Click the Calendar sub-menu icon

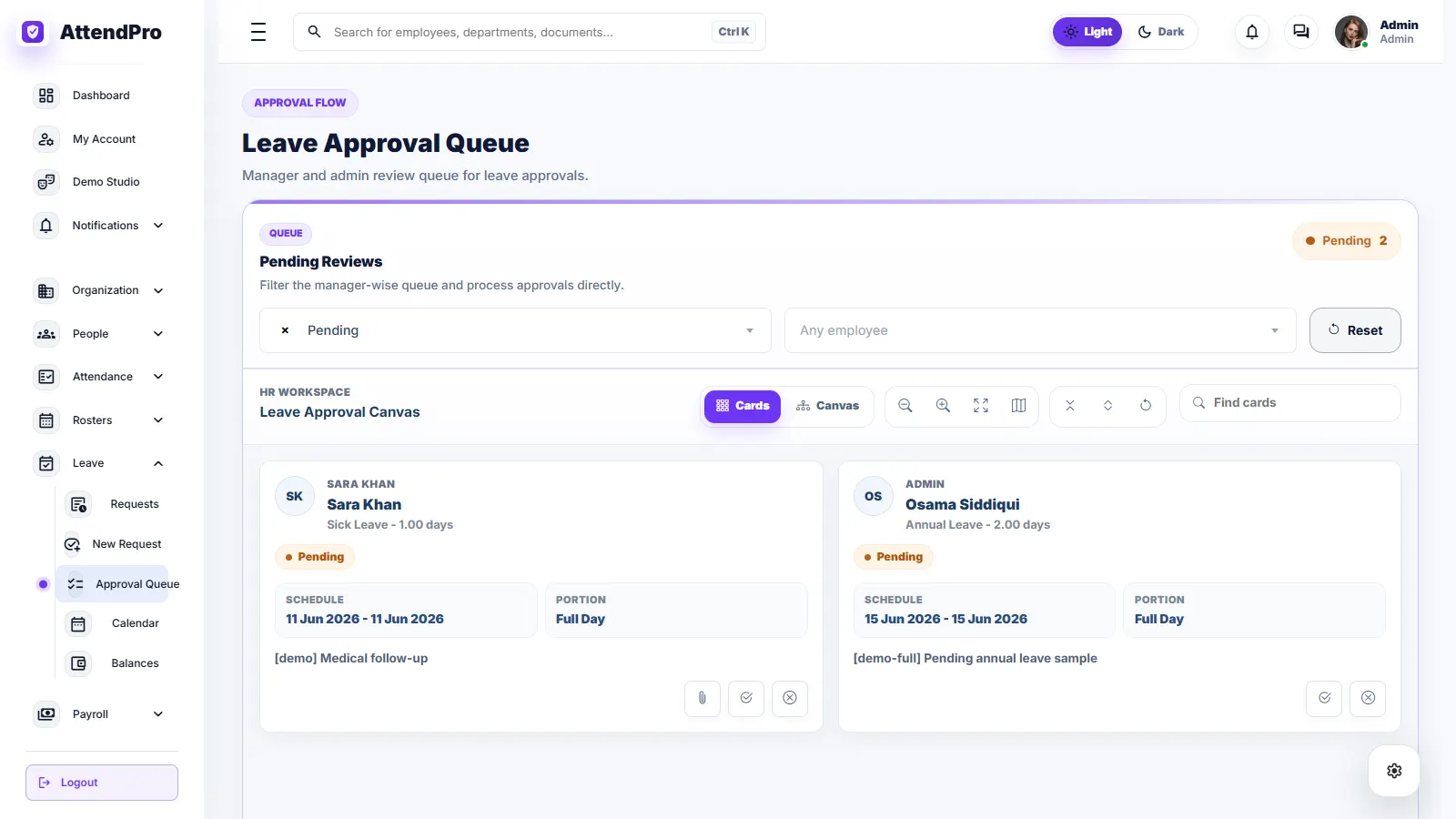pyautogui.click(x=78, y=623)
